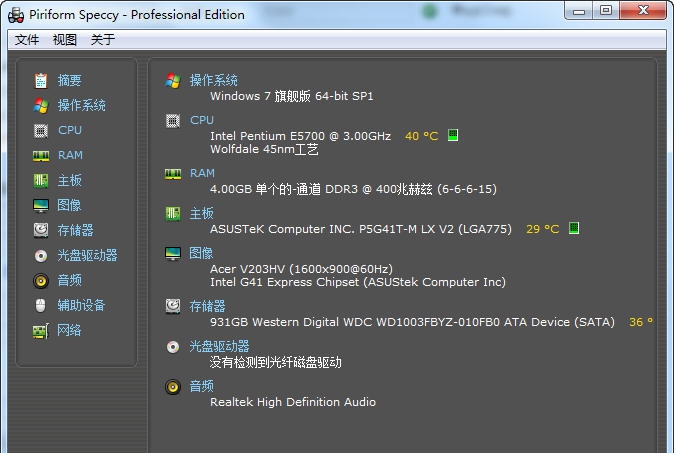Screen dimensions: 674x453
Task: Click the 光盘驱动器 disc icon in sidebar
Action: click(x=41, y=256)
